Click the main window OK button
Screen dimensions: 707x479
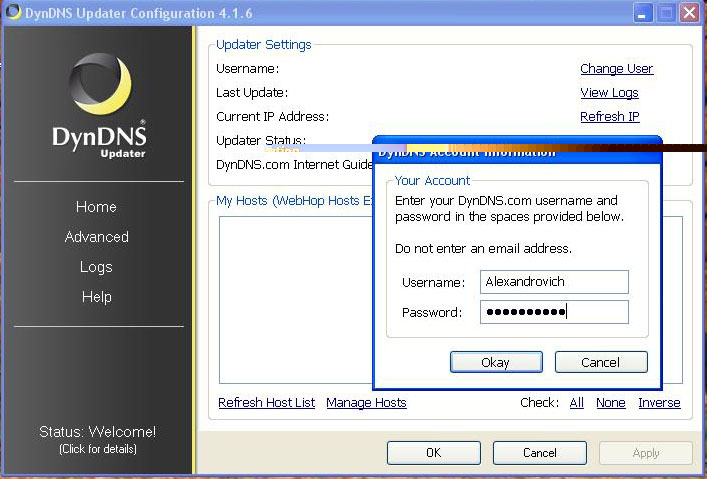(434, 453)
